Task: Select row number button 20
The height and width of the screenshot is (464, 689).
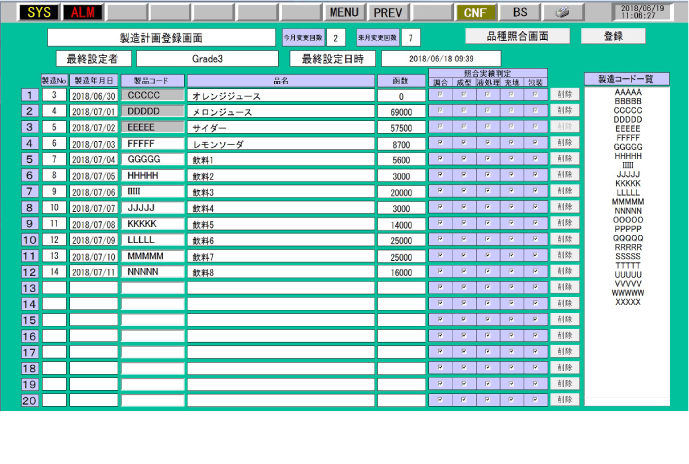Action: (x=29, y=400)
